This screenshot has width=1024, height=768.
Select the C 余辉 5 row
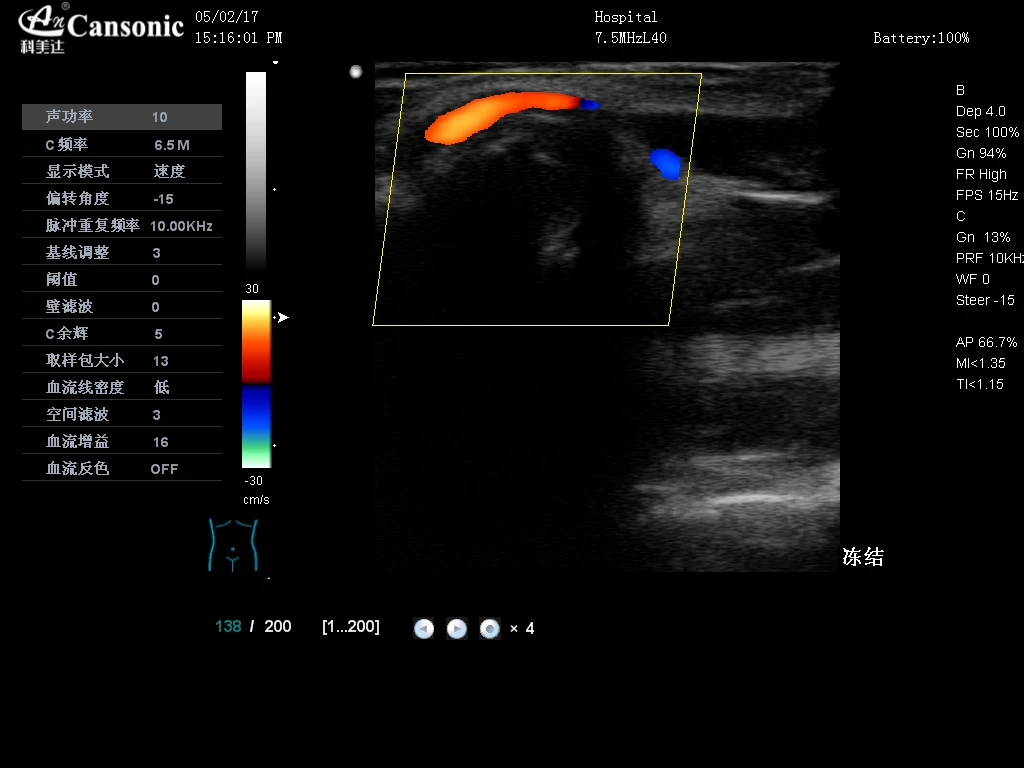click(122, 333)
